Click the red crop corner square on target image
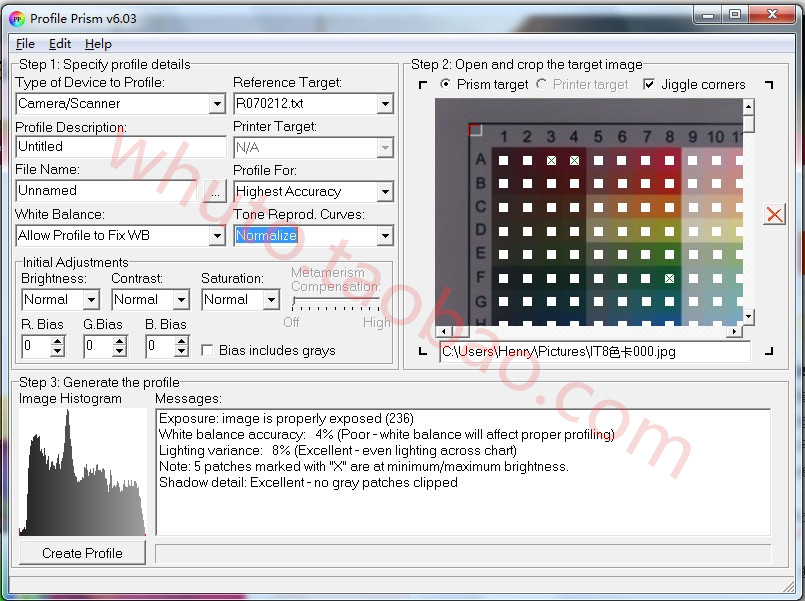805x601 pixels. pos(475,130)
